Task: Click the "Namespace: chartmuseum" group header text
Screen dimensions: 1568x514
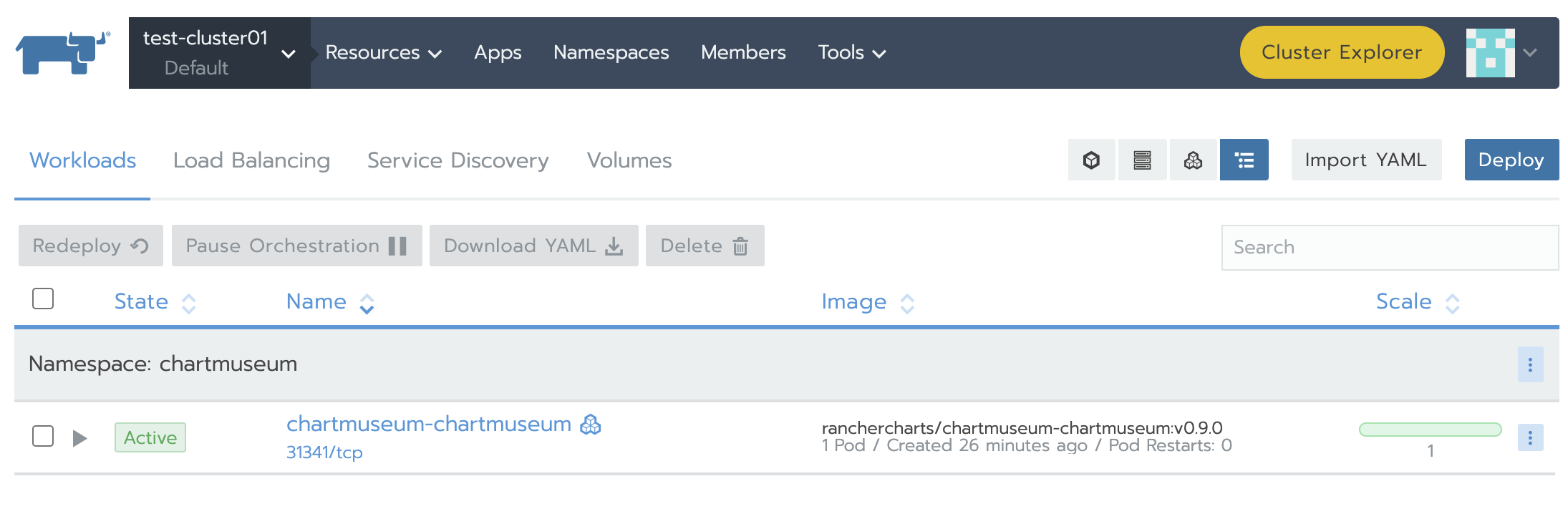Action: tap(163, 364)
